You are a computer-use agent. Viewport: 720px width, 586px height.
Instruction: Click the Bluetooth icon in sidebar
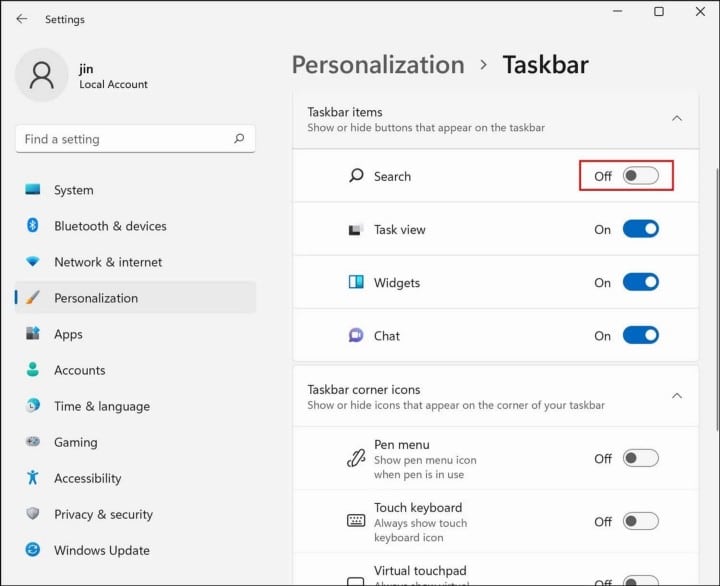click(x=33, y=225)
